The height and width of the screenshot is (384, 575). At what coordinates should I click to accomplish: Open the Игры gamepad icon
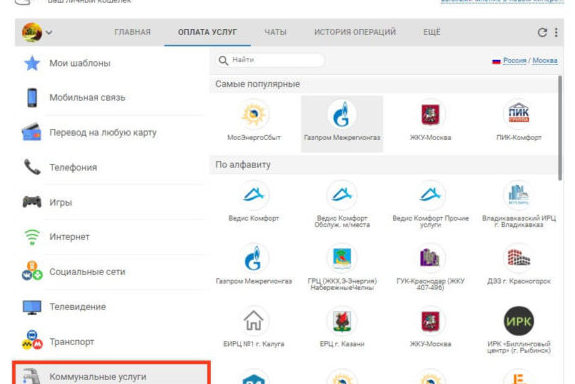[x=32, y=202]
